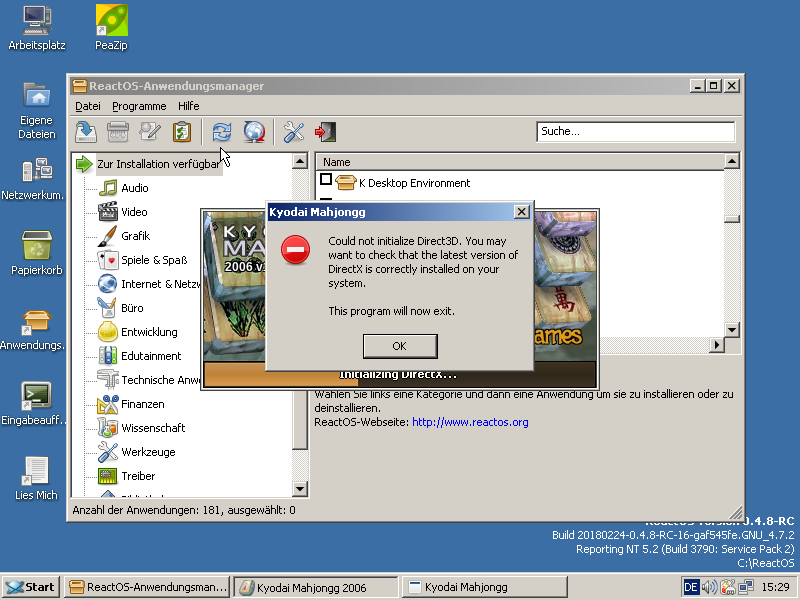The image size is (800, 600).
Task: Click application list scroll-up arrow
Action: [732, 161]
